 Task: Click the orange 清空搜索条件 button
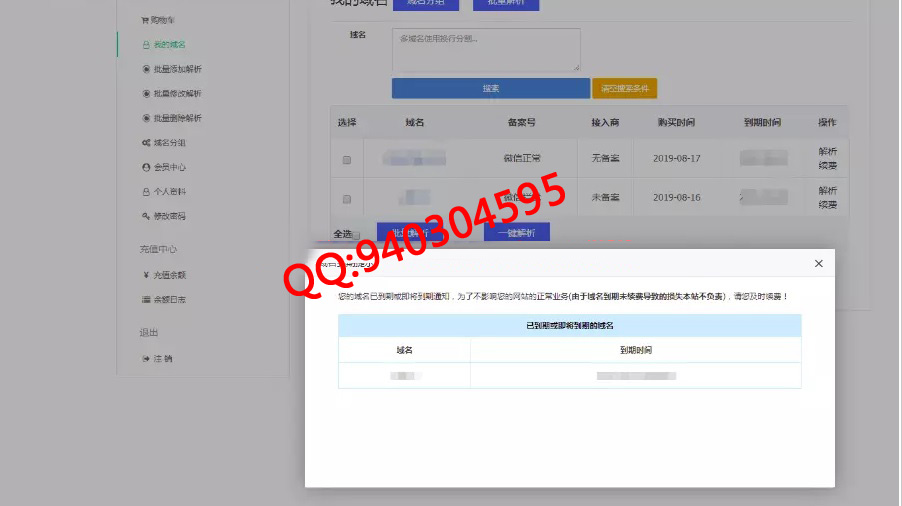624,89
